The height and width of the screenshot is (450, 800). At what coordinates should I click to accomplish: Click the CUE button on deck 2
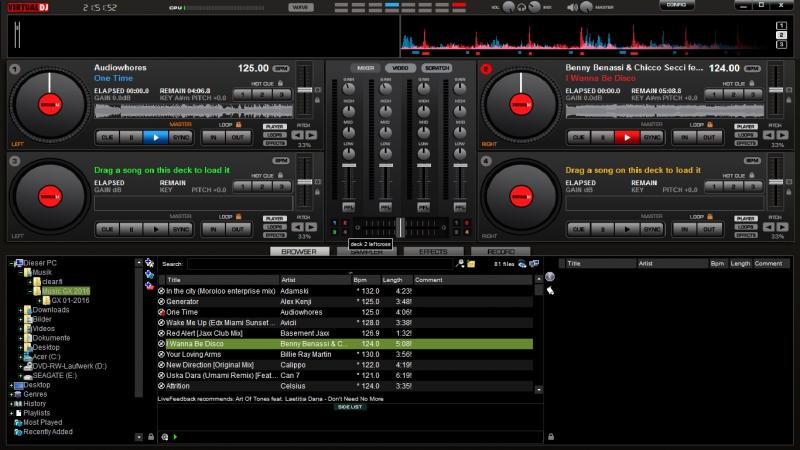point(578,137)
